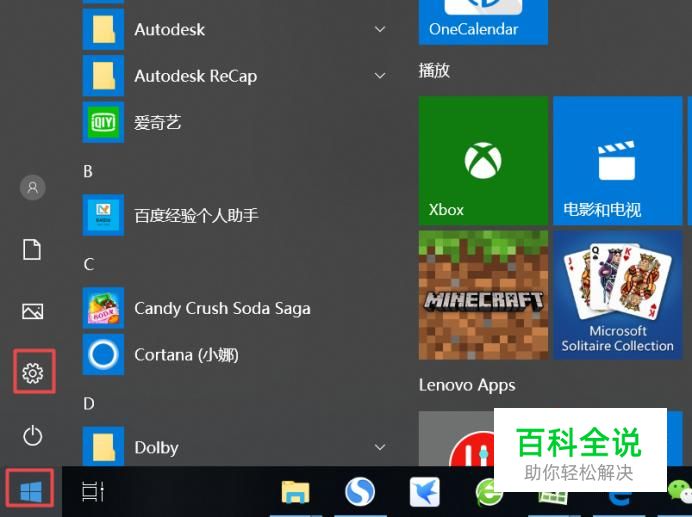The width and height of the screenshot is (692, 517).
Task: Click the Autodesk ReCap label
Action: [x=196, y=76]
